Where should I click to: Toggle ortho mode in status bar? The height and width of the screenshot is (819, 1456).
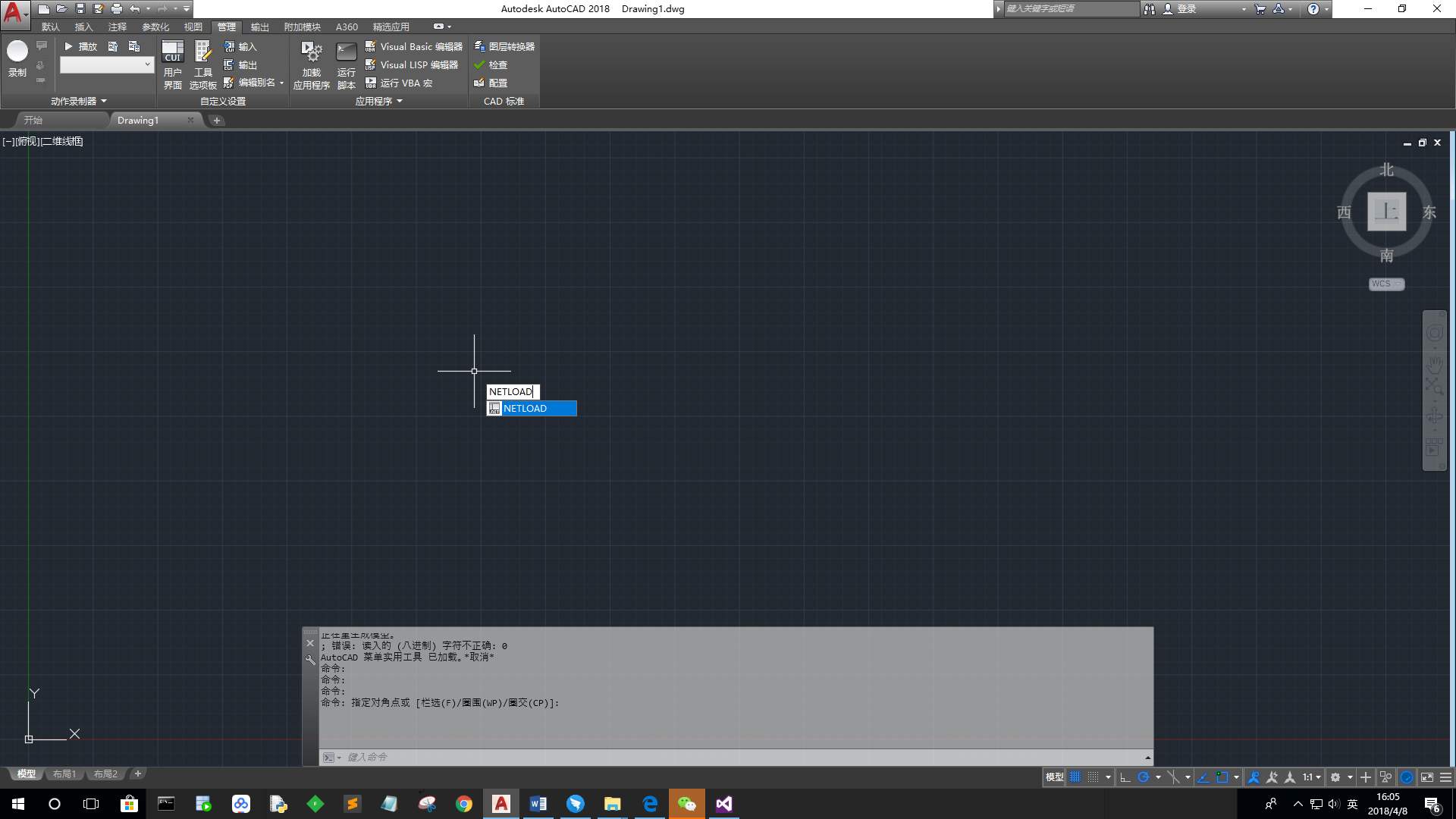coord(1125,777)
